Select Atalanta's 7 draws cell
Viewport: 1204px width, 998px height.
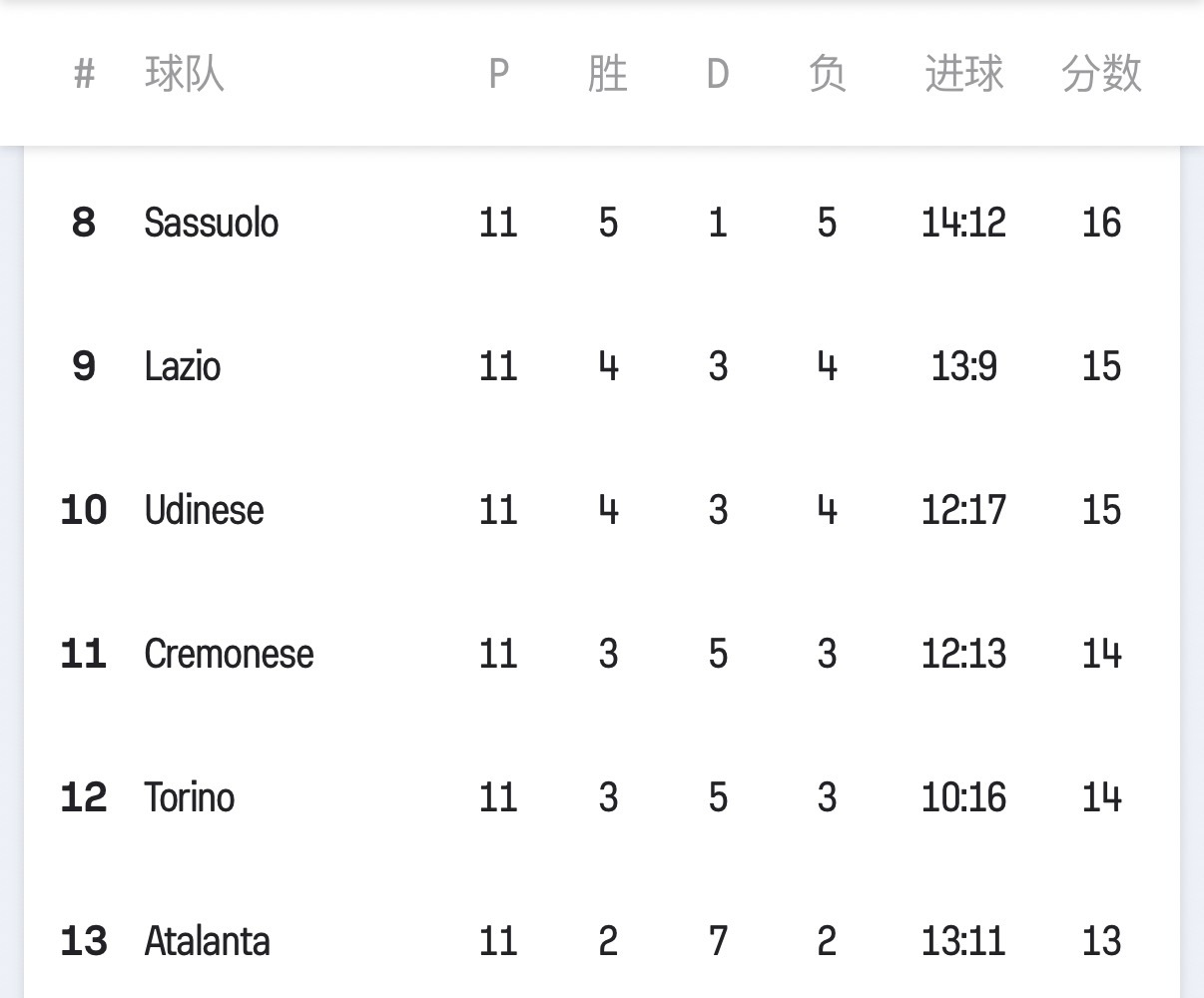click(718, 941)
